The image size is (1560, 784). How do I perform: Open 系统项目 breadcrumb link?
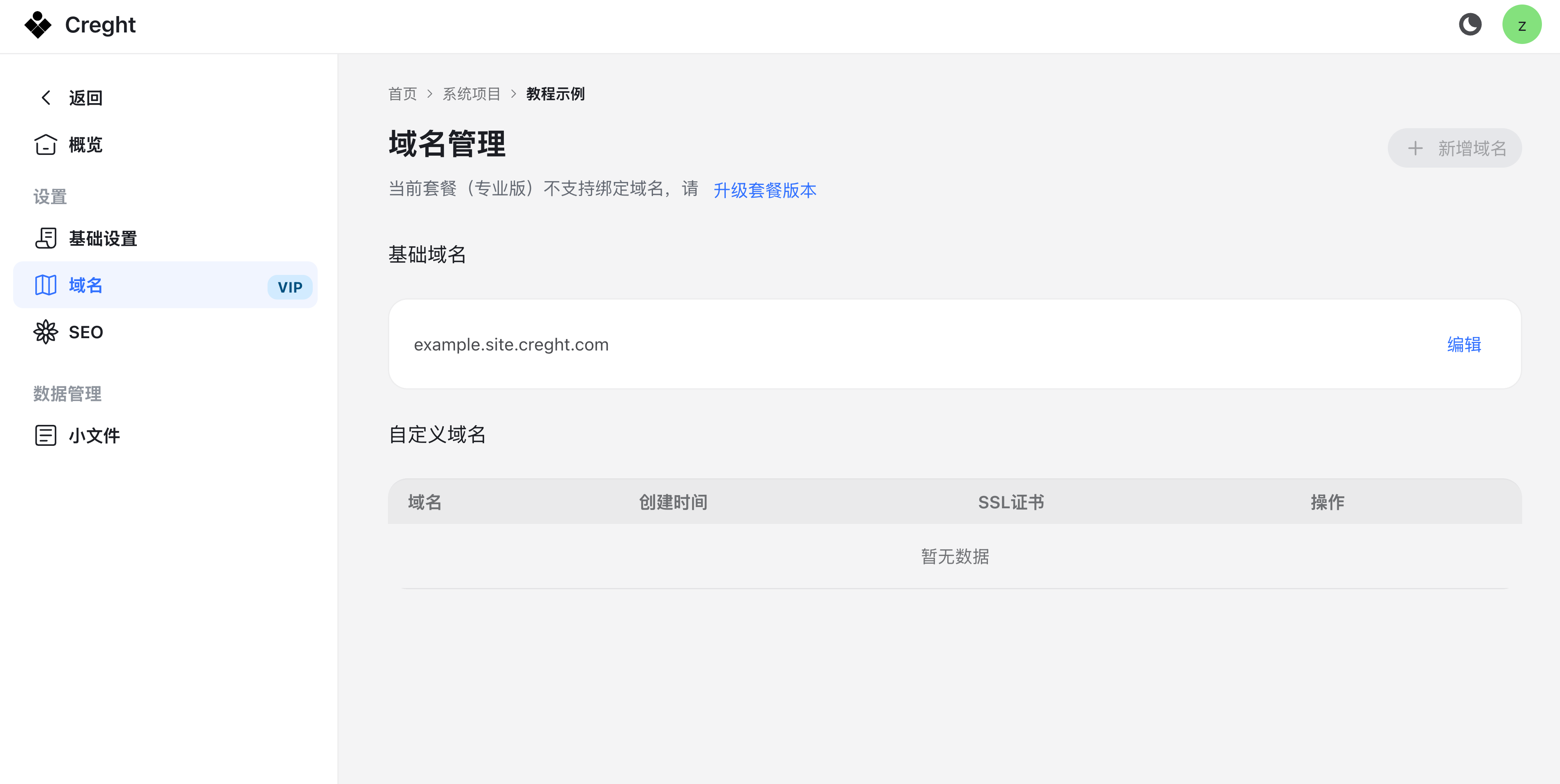coord(472,94)
